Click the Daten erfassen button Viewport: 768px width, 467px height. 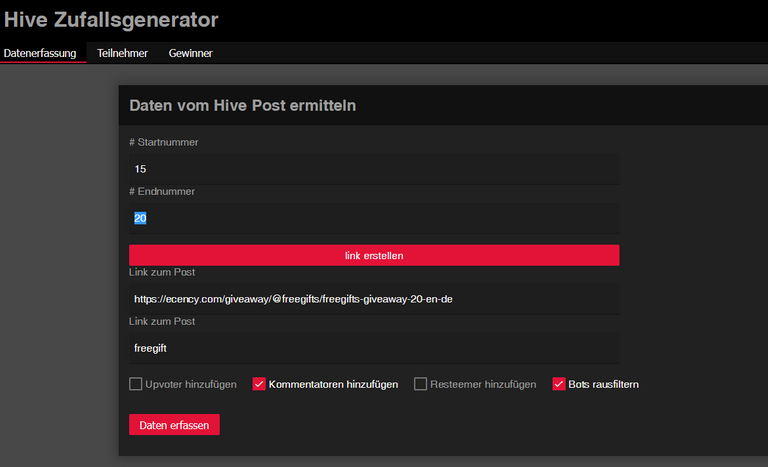pyautogui.click(x=174, y=425)
